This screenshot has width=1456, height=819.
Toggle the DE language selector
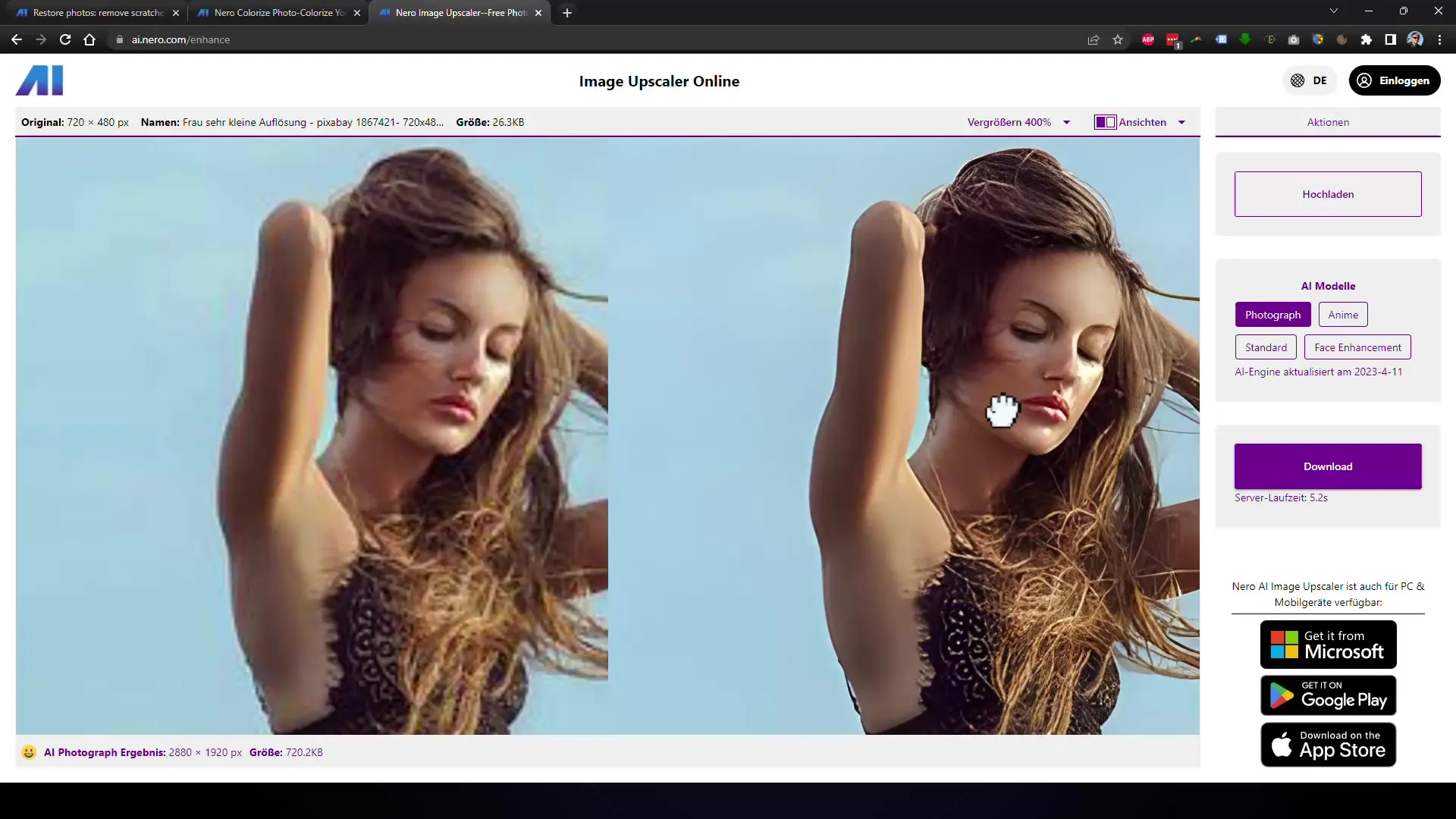1310,80
